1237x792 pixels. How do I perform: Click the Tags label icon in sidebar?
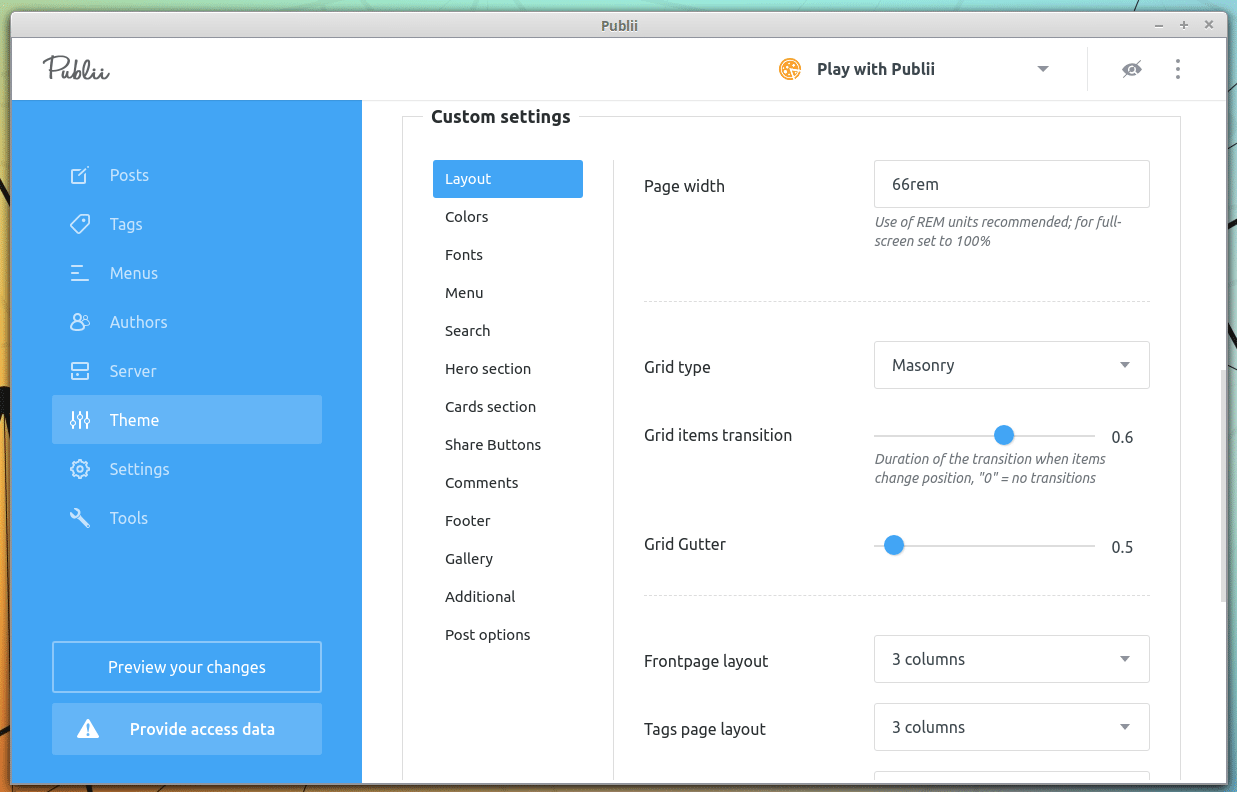pos(80,224)
